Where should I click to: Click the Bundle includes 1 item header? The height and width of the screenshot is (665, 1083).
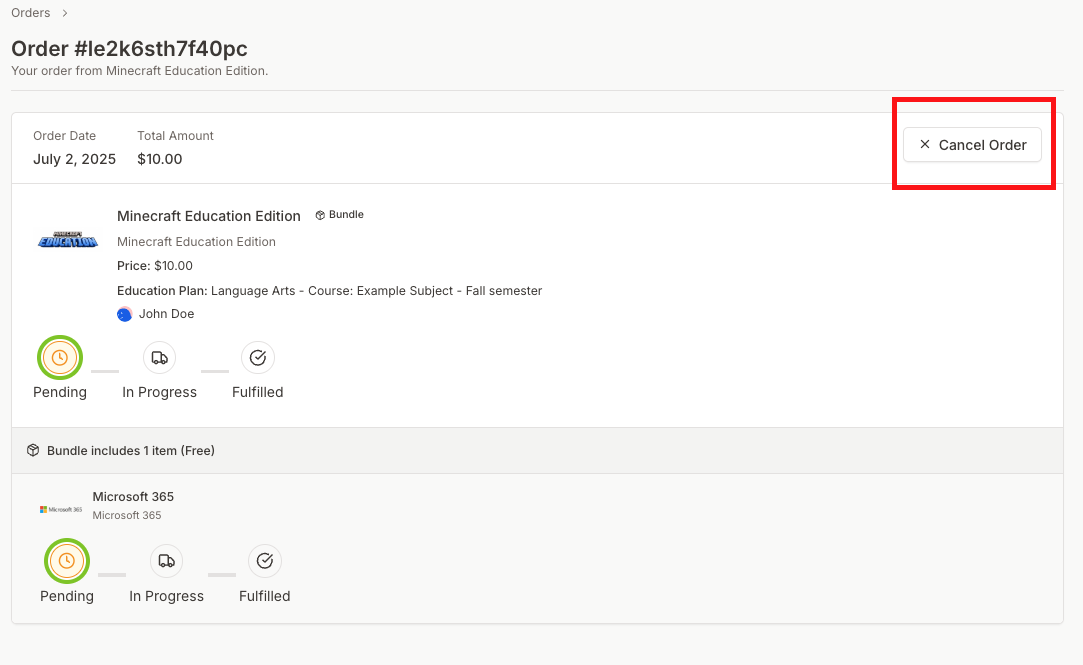pos(130,451)
